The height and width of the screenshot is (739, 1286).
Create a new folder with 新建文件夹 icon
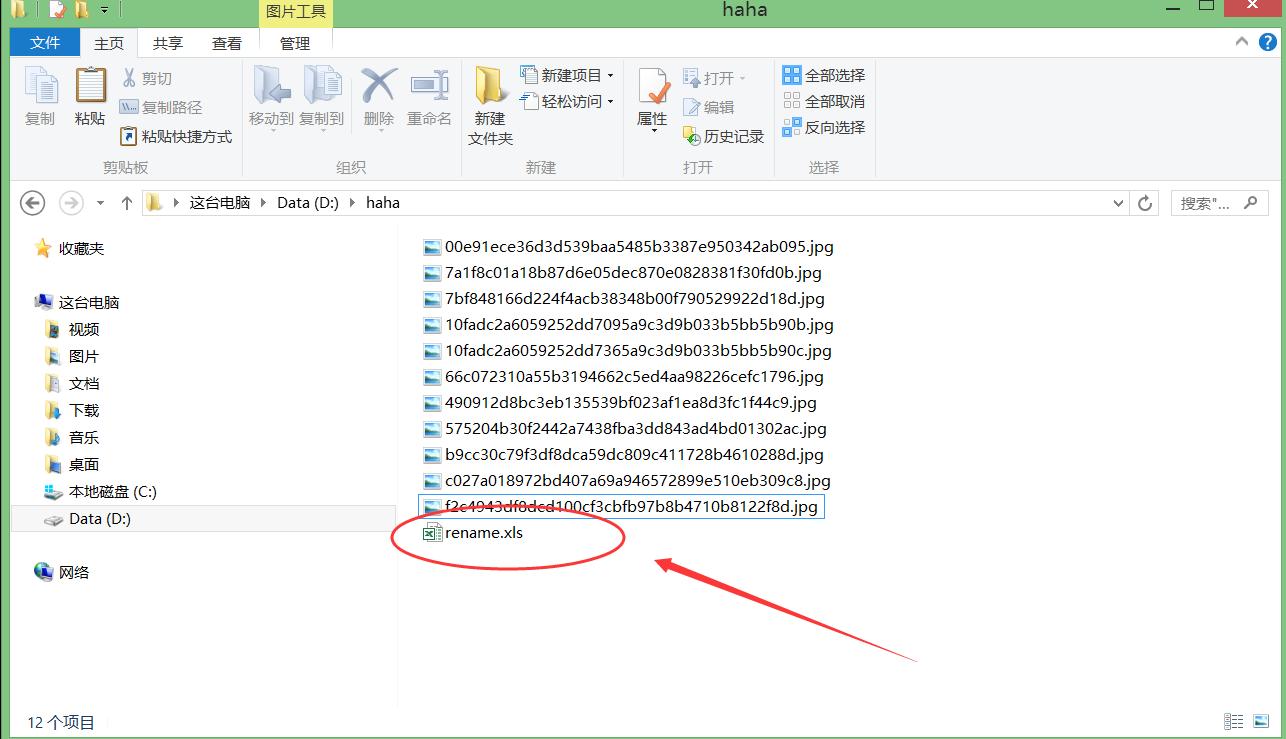490,105
